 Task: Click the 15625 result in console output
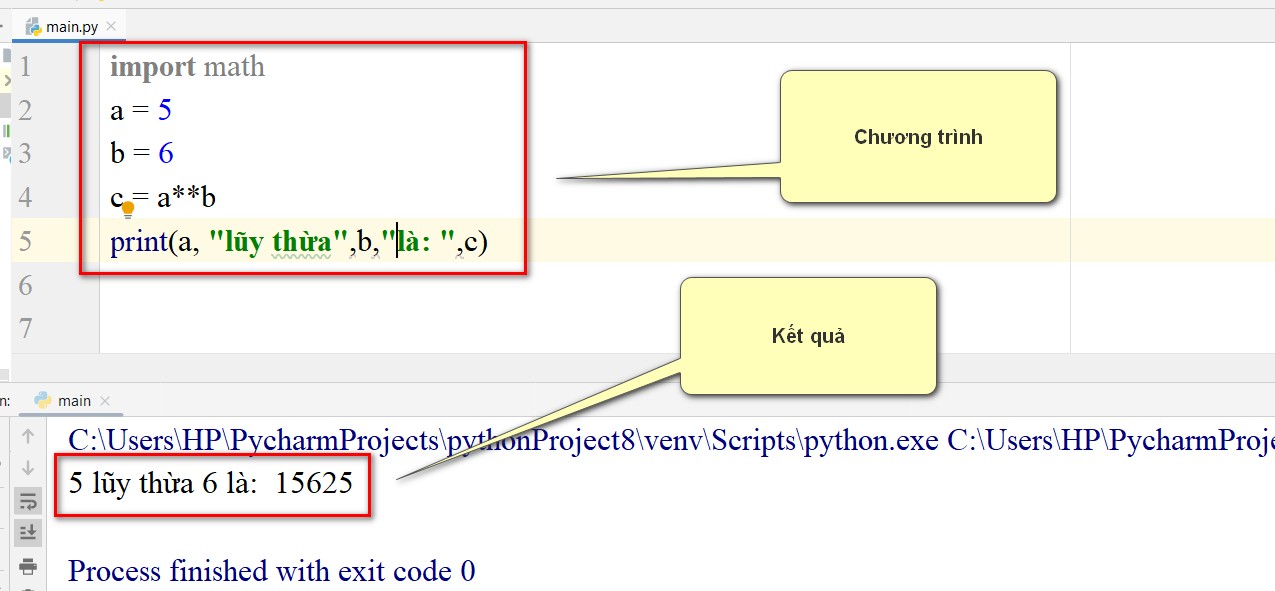(x=314, y=483)
